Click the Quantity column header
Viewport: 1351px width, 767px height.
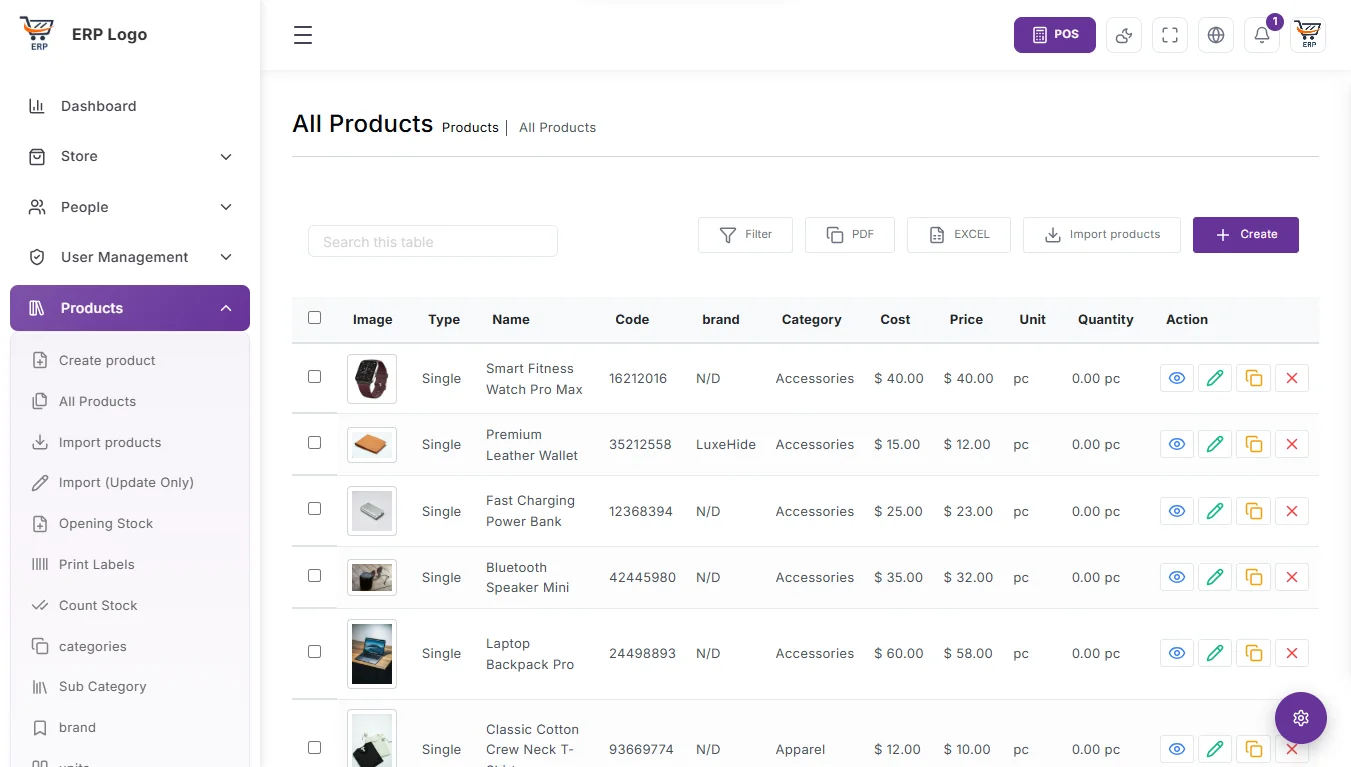[1106, 320]
